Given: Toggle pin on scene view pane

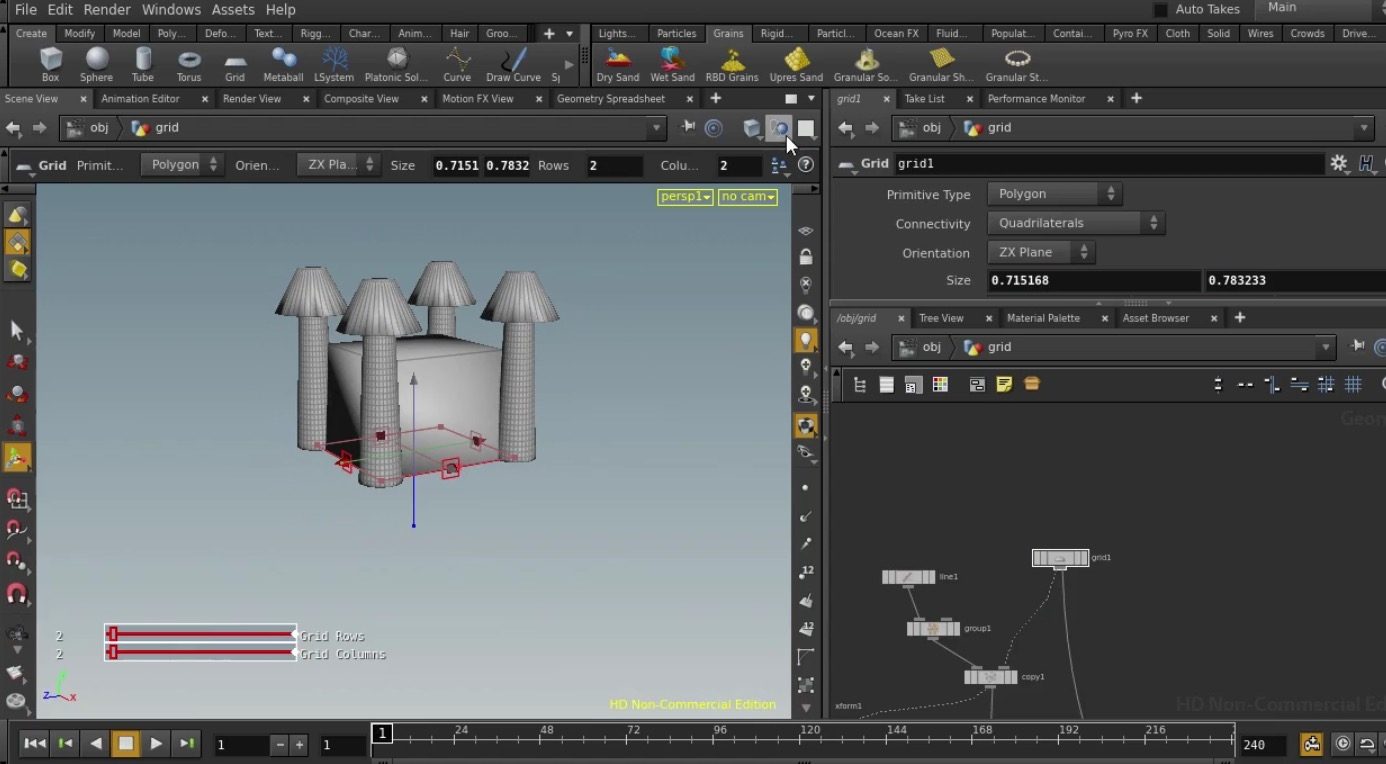Looking at the screenshot, I should click(688, 127).
